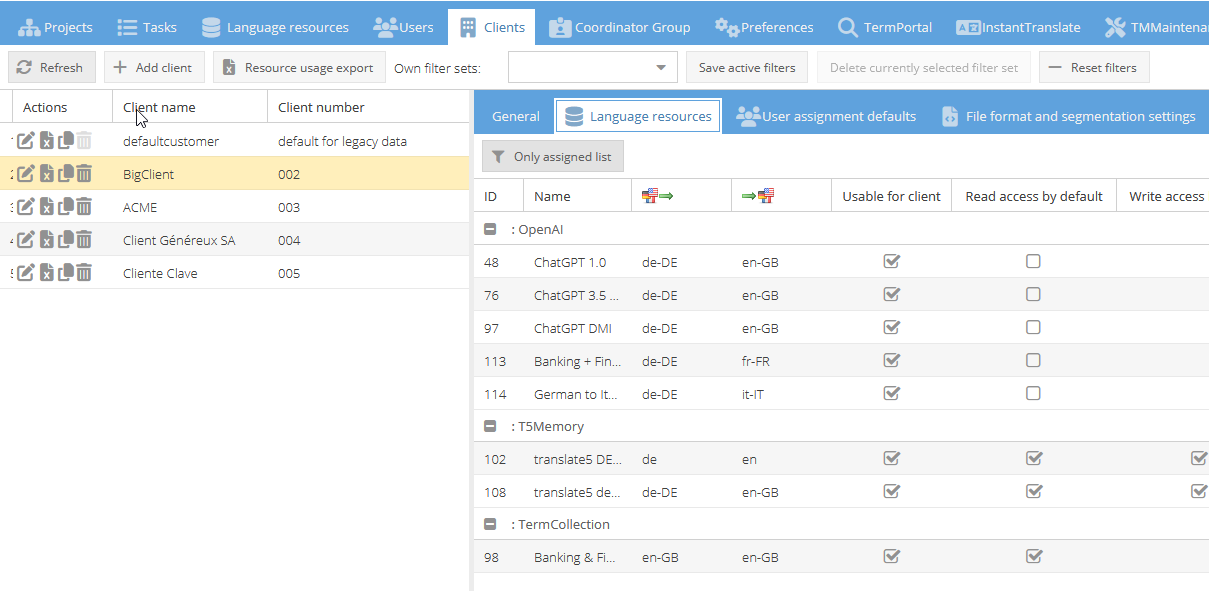Click Resource usage export button
Screen dimensions: 1209x591
tap(299, 68)
